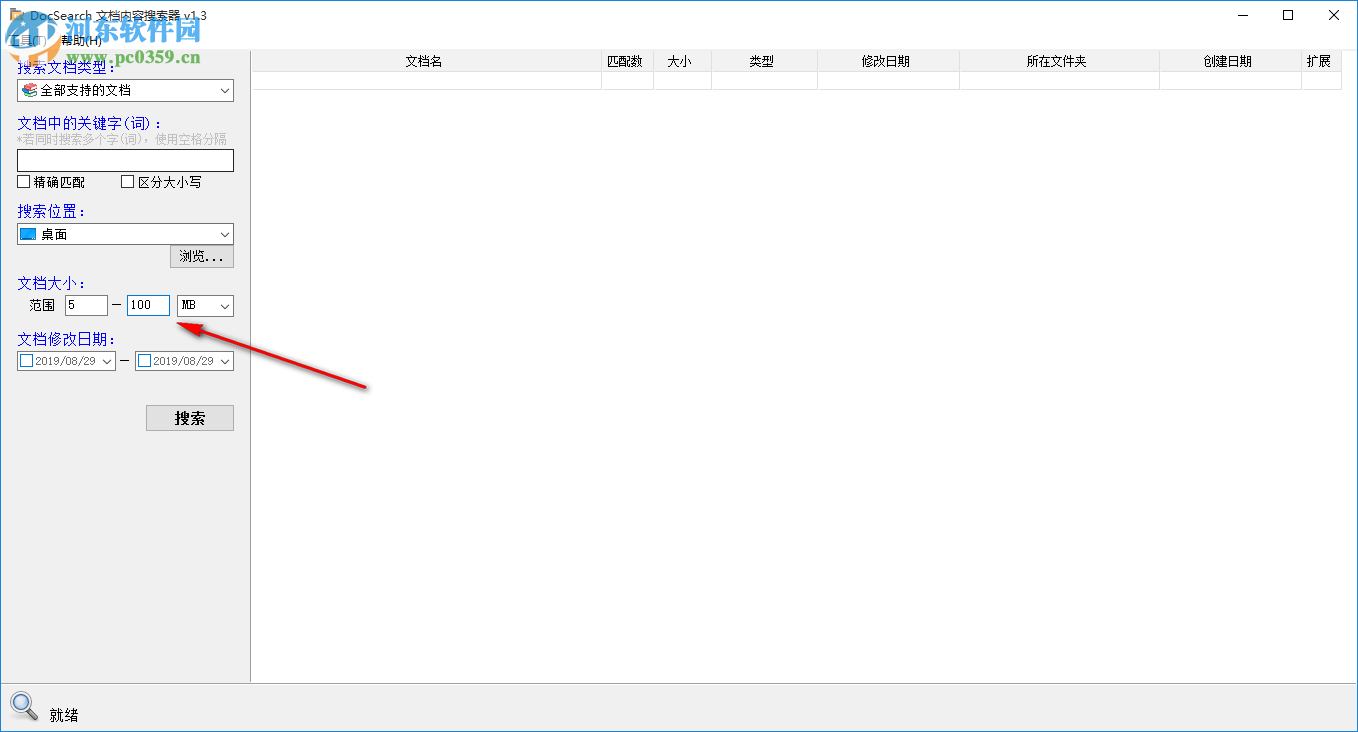Open the start date picker arrow
The width and height of the screenshot is (1358, 732).
[107, 361]
